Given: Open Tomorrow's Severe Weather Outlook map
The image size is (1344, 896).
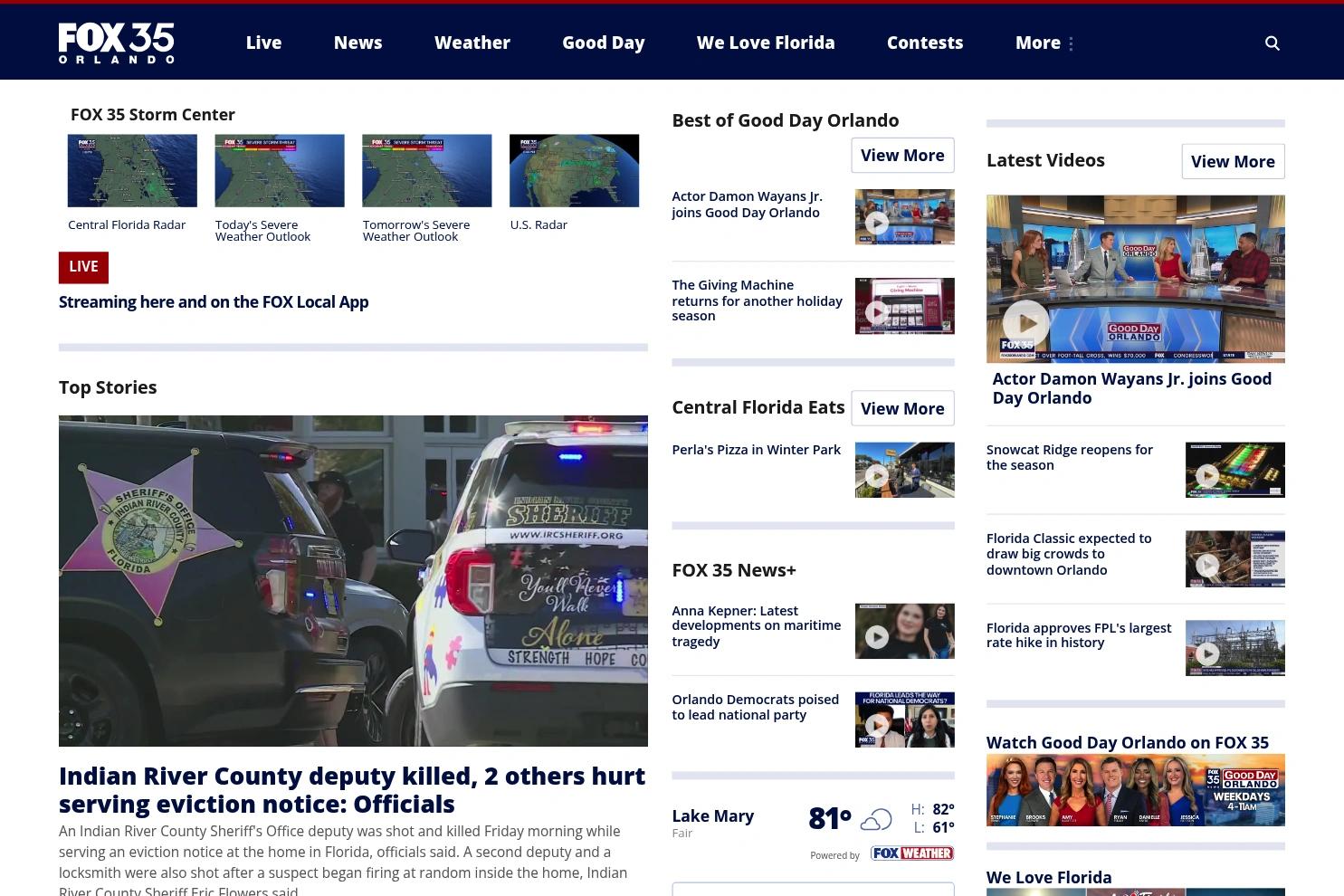Looking at the screenshot, I should coord(427,171).
